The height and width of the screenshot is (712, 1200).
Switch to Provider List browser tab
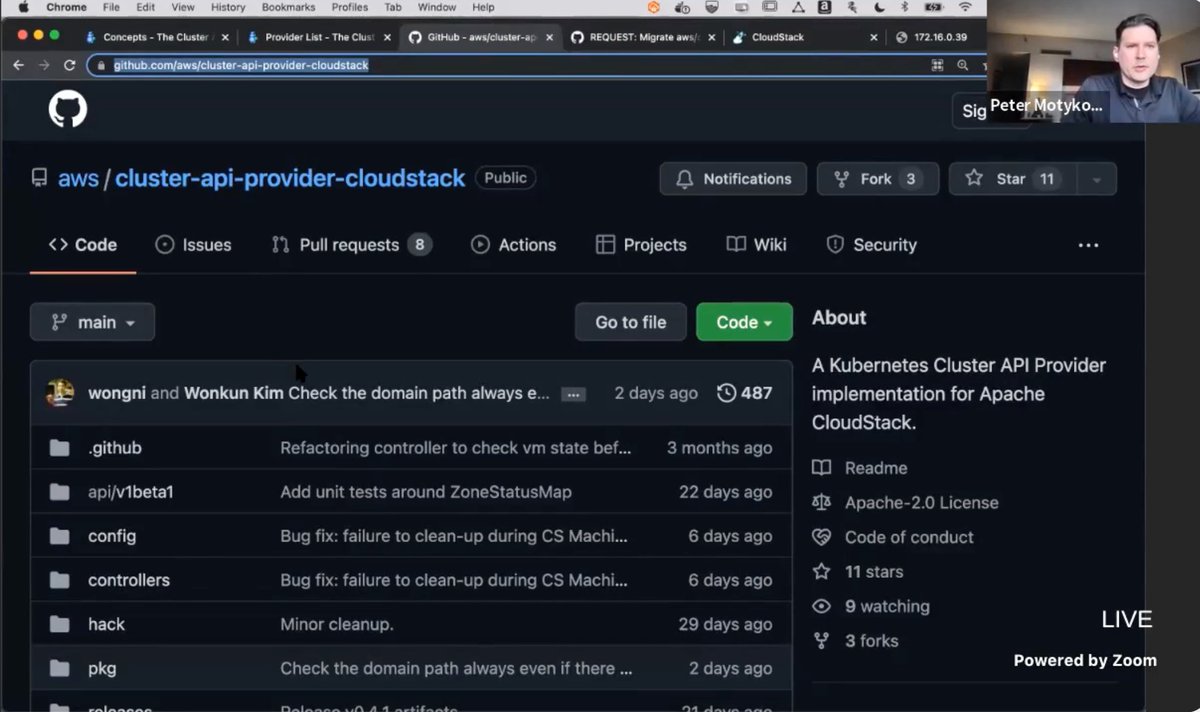317,37
